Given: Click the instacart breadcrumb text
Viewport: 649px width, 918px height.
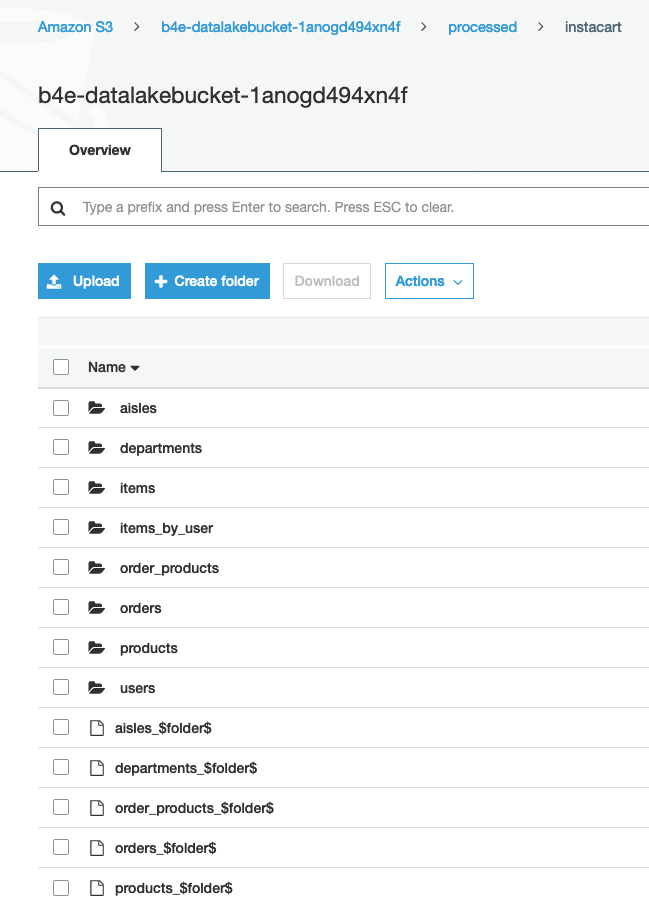Looking at the screenshot, I should (x=593, y=27).
